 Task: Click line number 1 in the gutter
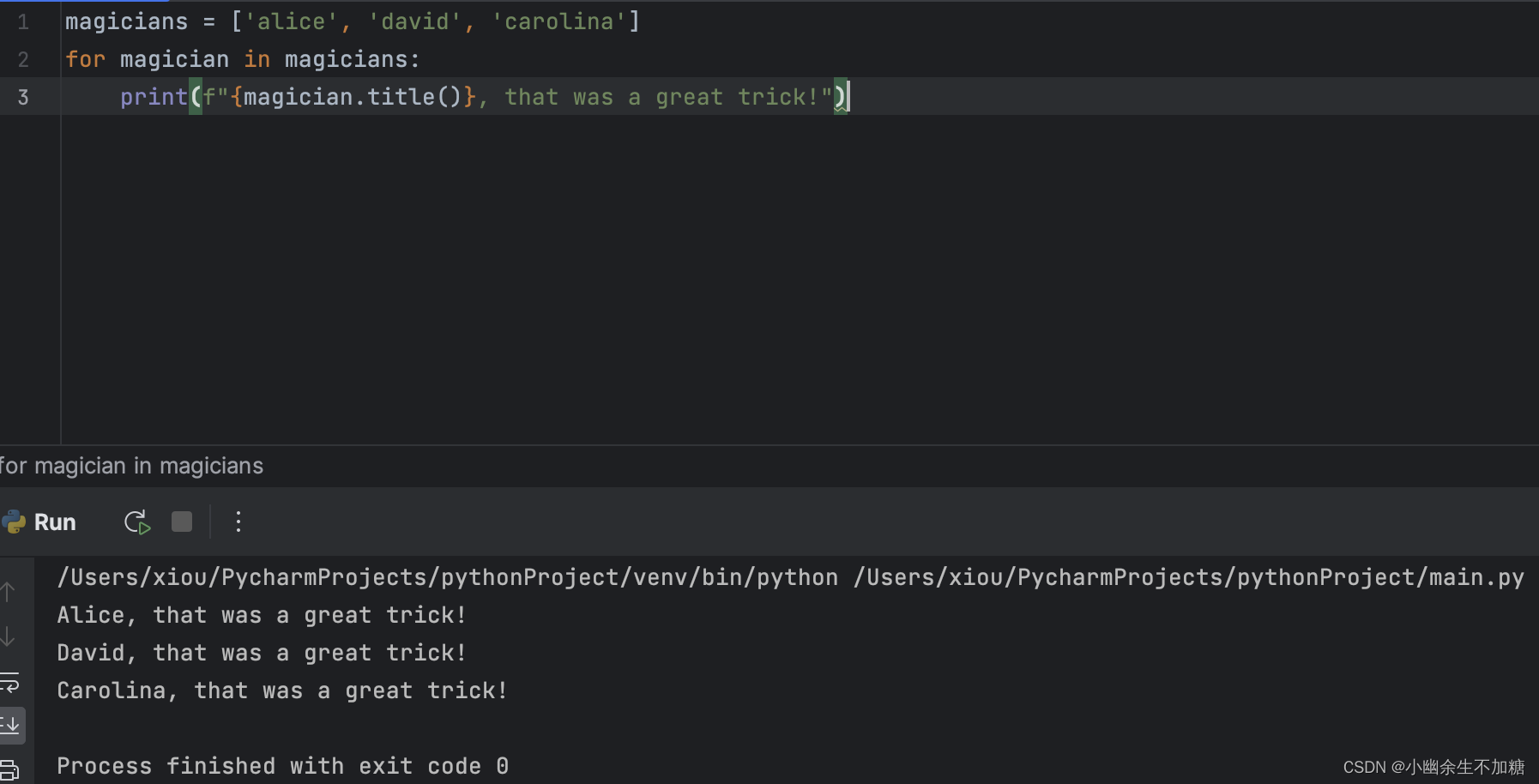[x=23, y=22]
